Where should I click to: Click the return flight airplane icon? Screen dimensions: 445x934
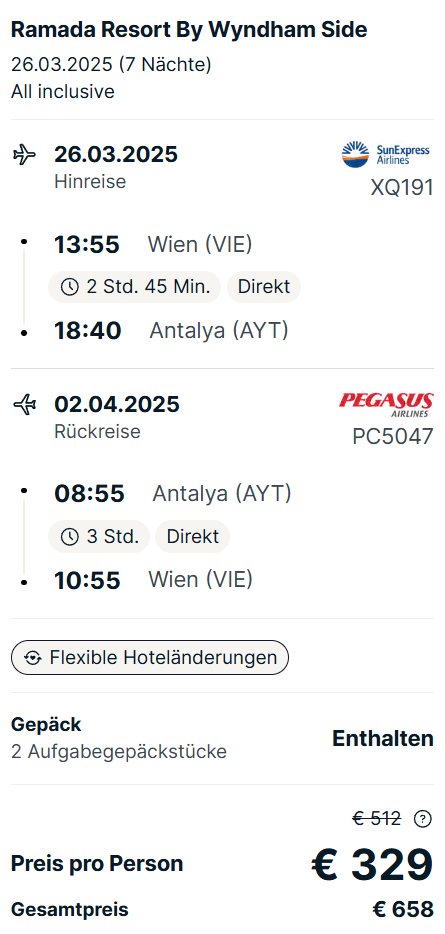click(24, 406)
